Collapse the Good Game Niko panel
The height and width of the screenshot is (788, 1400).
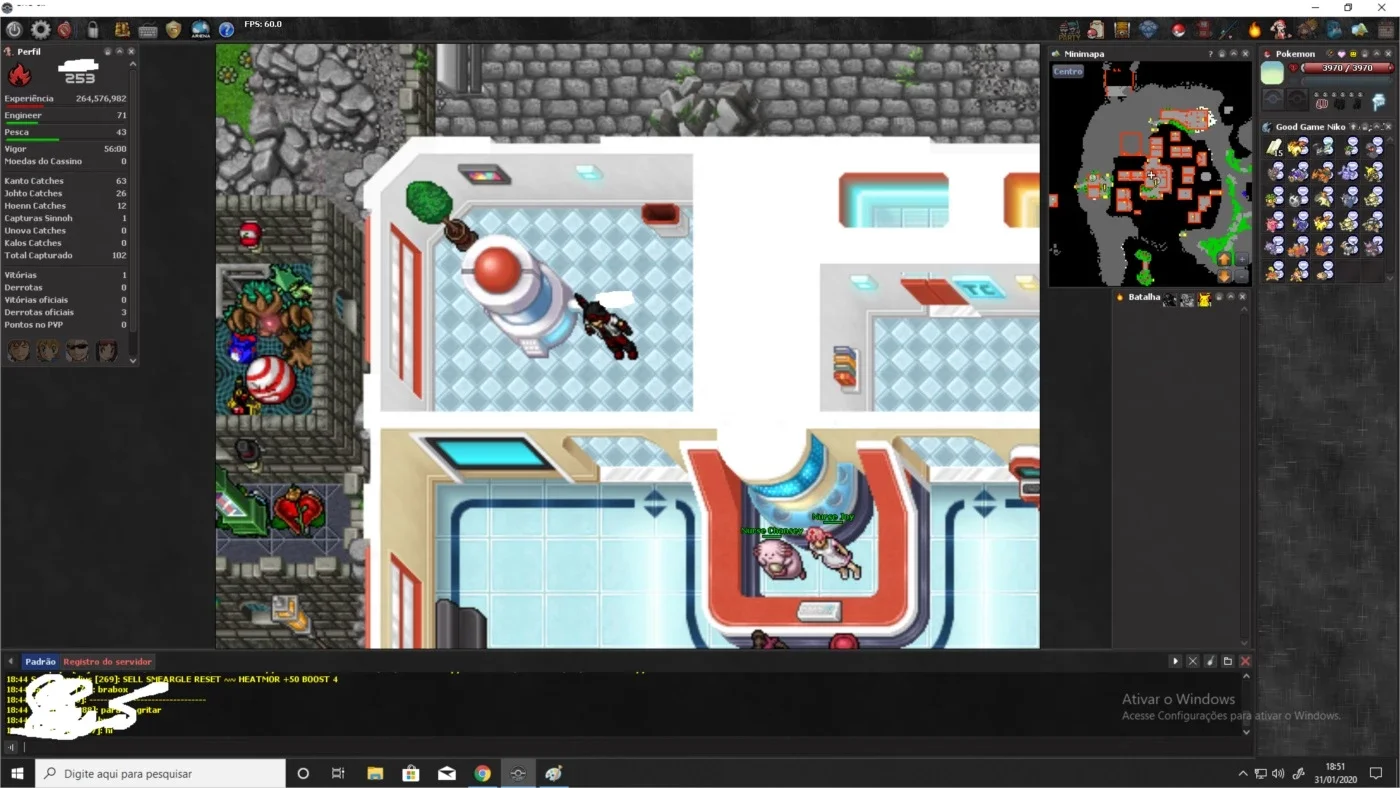pyautogui.click(x=1377, y=127)
